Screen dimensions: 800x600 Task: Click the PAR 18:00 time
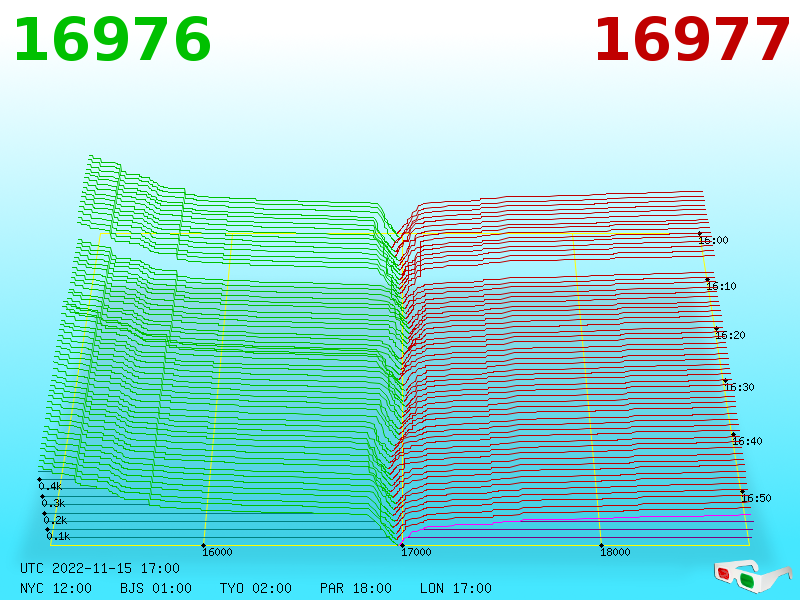pyautogui.click(x=356, y=588)
